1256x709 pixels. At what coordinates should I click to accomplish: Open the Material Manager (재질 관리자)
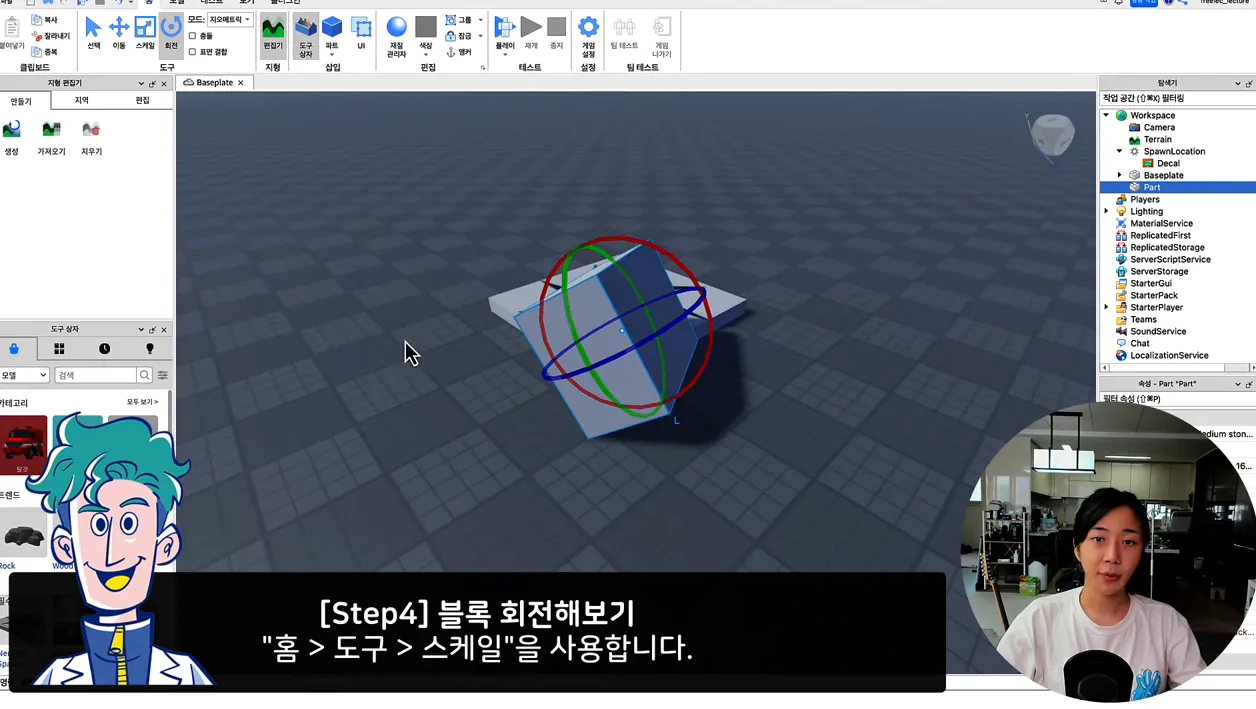point(397,35)
